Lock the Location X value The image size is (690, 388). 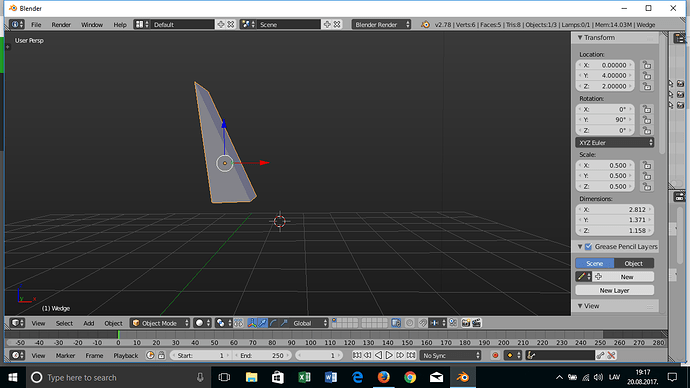coord(647,65)
